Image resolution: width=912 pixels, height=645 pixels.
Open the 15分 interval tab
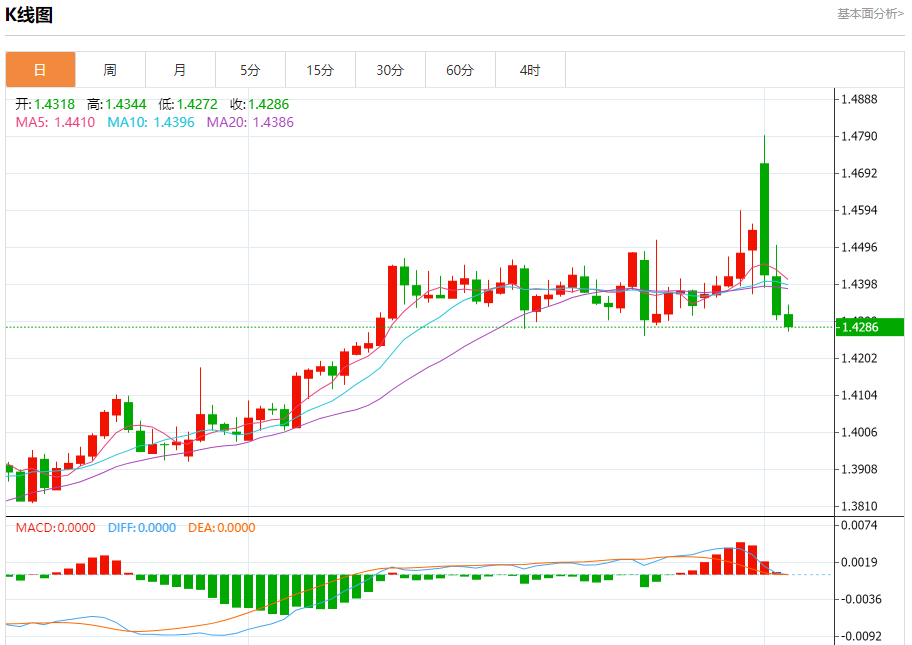point(320,70)
